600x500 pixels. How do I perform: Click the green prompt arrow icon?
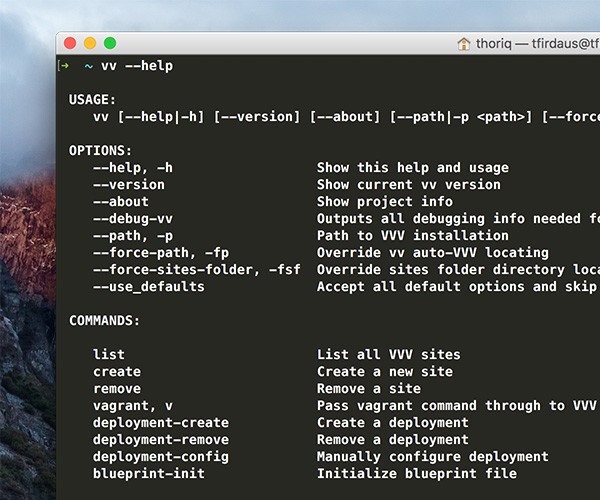pyautogui.click(x=65, y=66)
